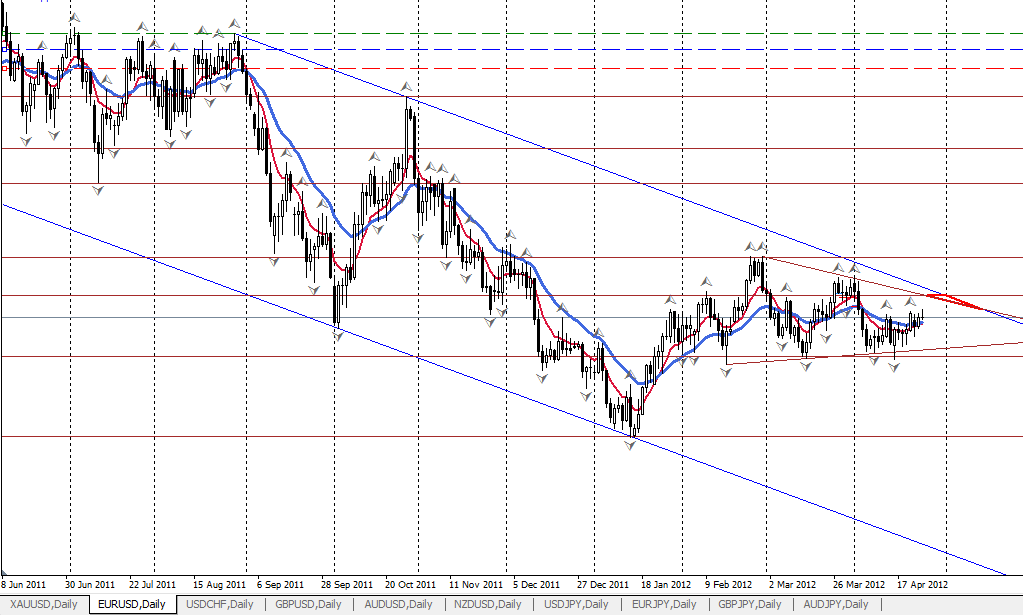This screenshot has width=1023, height=615.
Task: Select the red dashed line's square handle
Action: pos(5,68)
